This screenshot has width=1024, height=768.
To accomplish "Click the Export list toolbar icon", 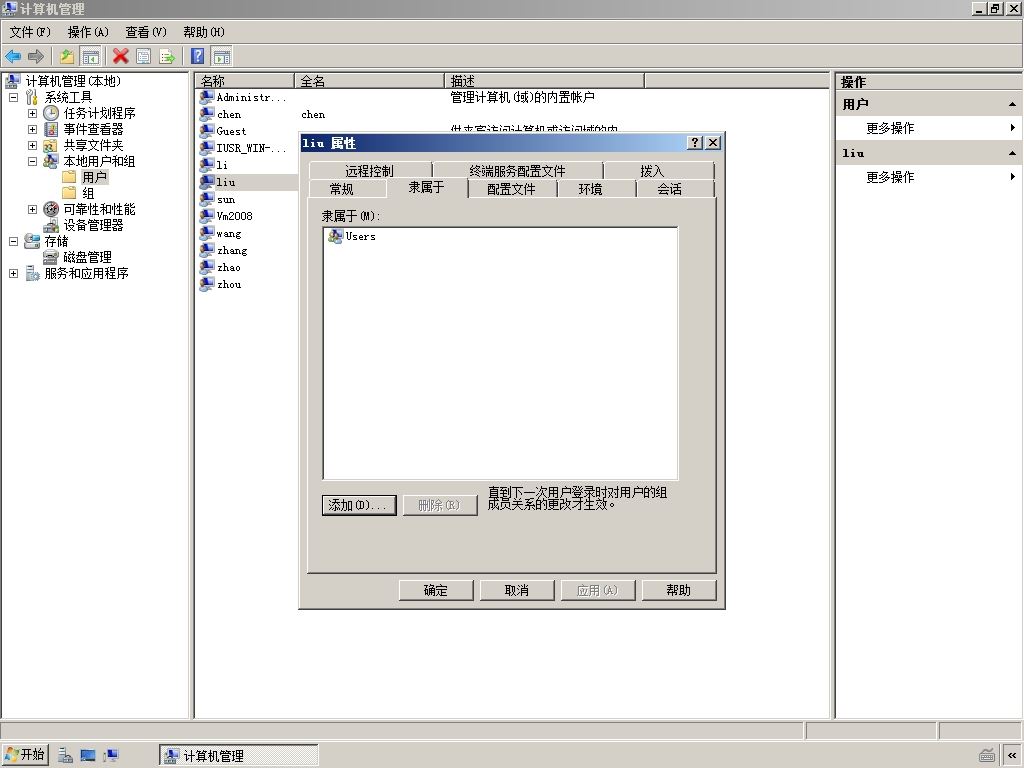I will [x=167, y=57].
